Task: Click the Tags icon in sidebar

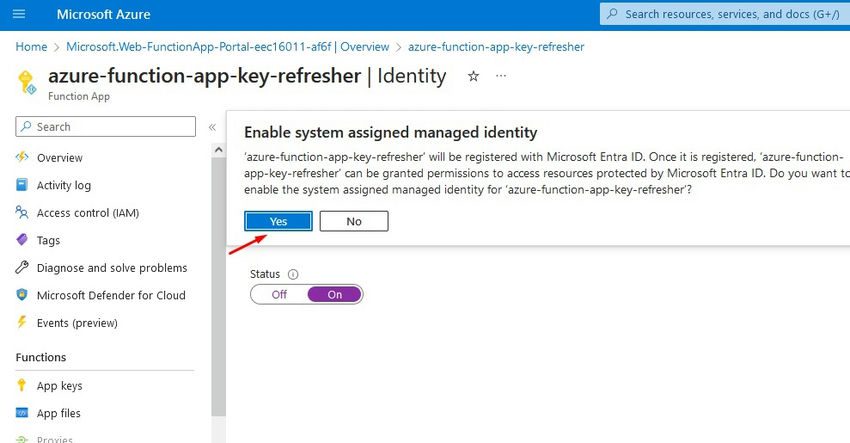Action: [x=22, y=240]
